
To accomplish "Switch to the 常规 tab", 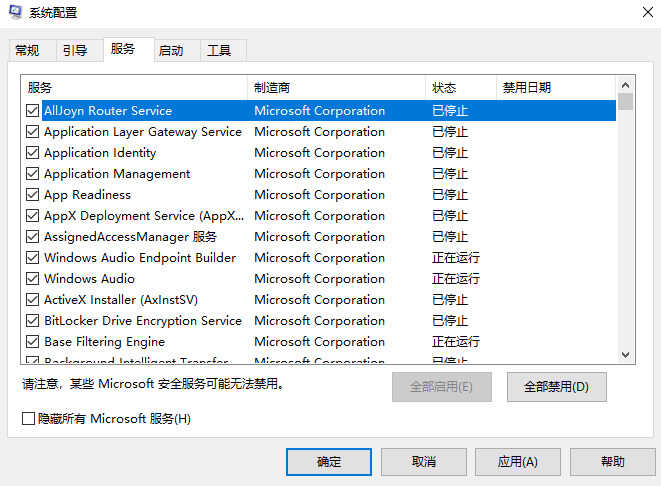I will 27,51.
